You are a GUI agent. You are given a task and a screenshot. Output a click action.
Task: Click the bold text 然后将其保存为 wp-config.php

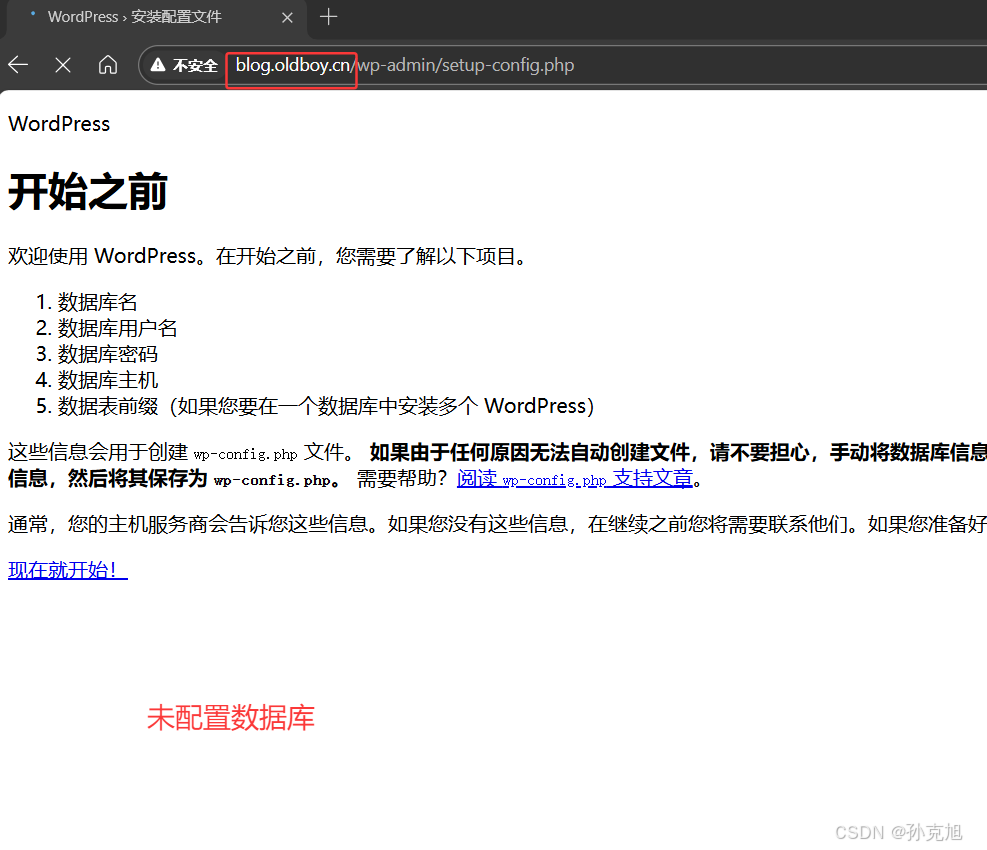pyautogui.click(x=198, y=479)
